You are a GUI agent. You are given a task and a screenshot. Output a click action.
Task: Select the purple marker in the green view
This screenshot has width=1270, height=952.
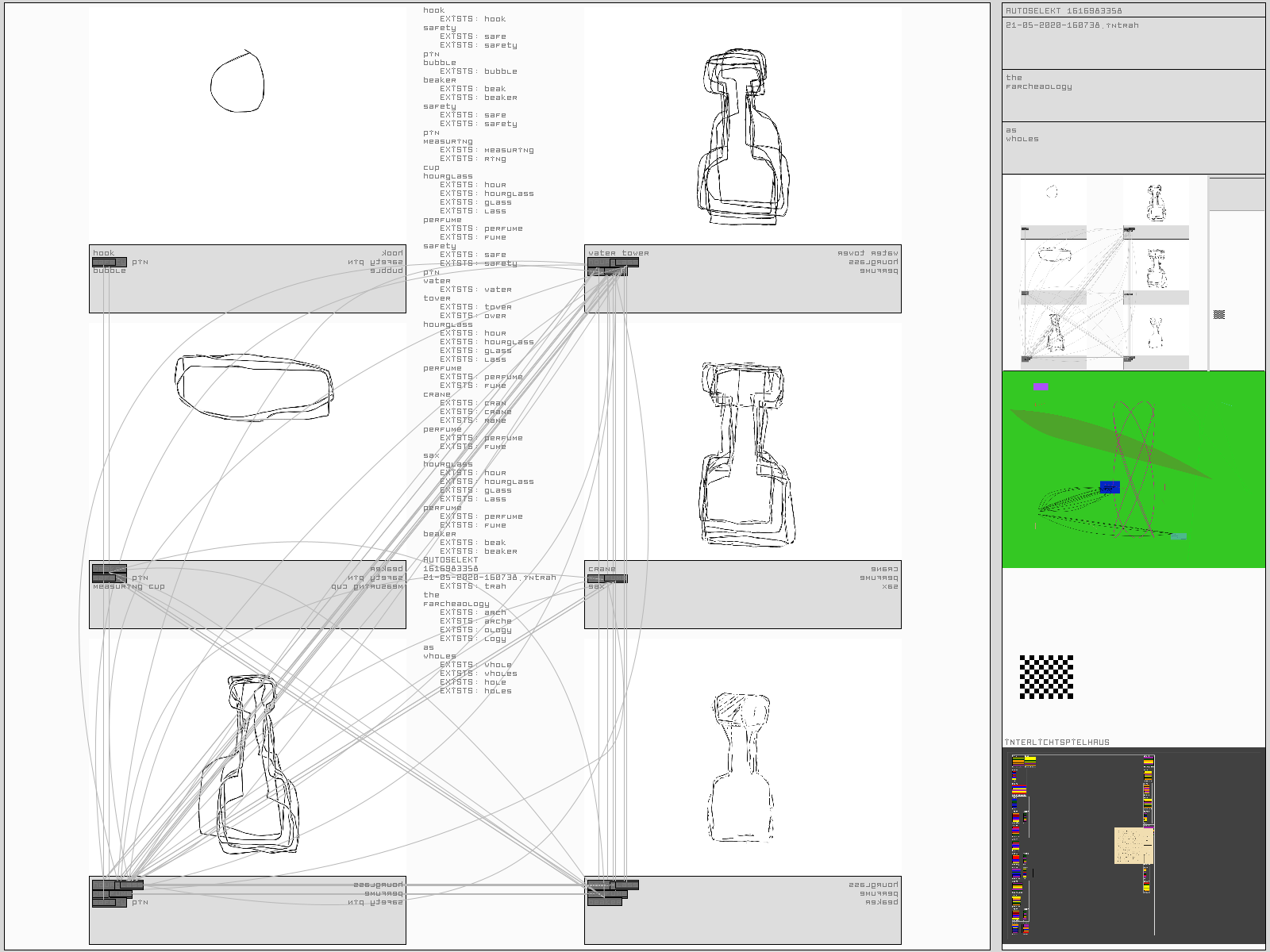[1041, 387]
